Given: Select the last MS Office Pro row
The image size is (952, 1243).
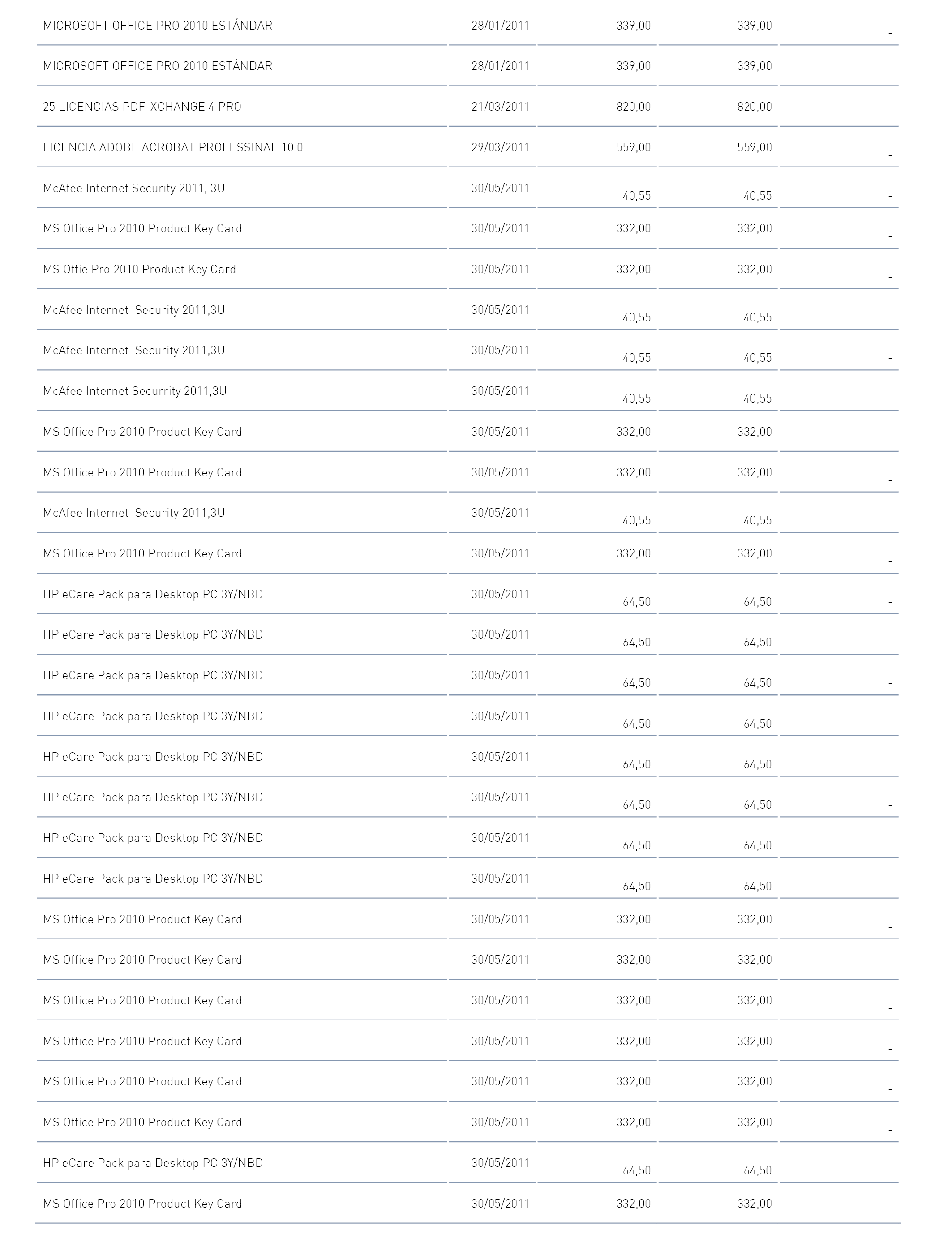Looking at the screenshot, I should pyautogui.click(x=467, y=1203).
